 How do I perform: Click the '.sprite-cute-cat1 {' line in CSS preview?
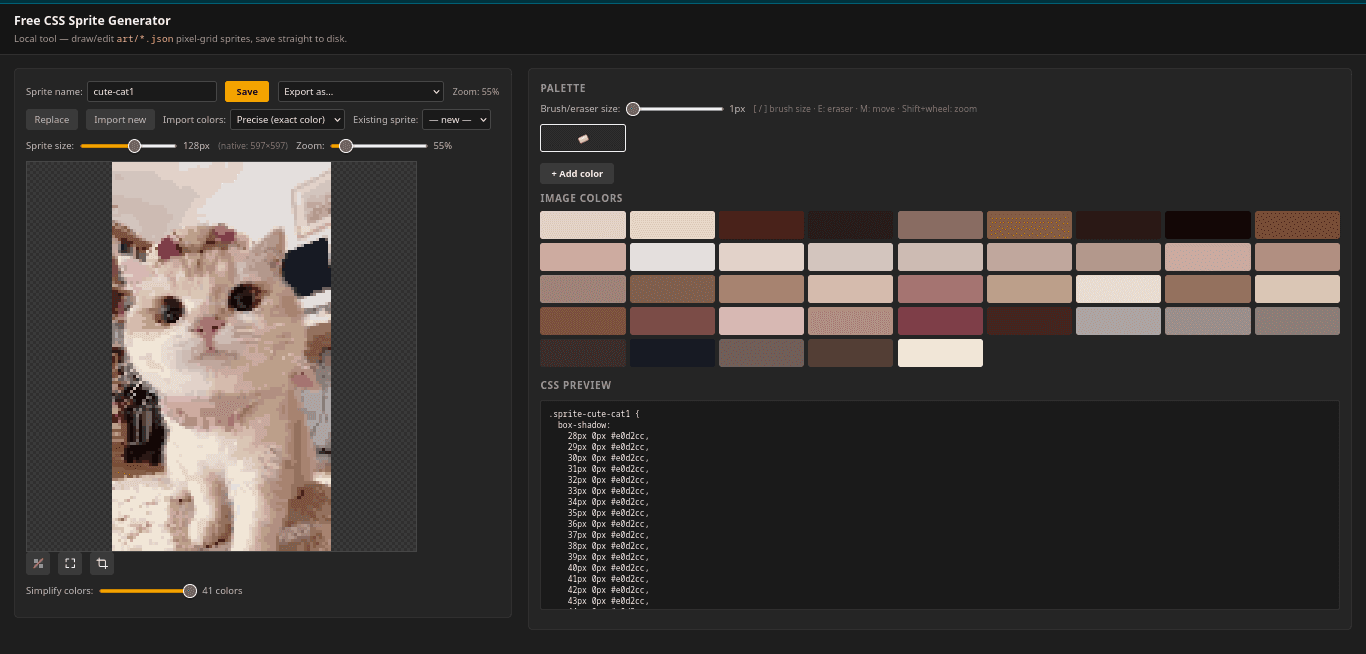[x=595, y=414]
